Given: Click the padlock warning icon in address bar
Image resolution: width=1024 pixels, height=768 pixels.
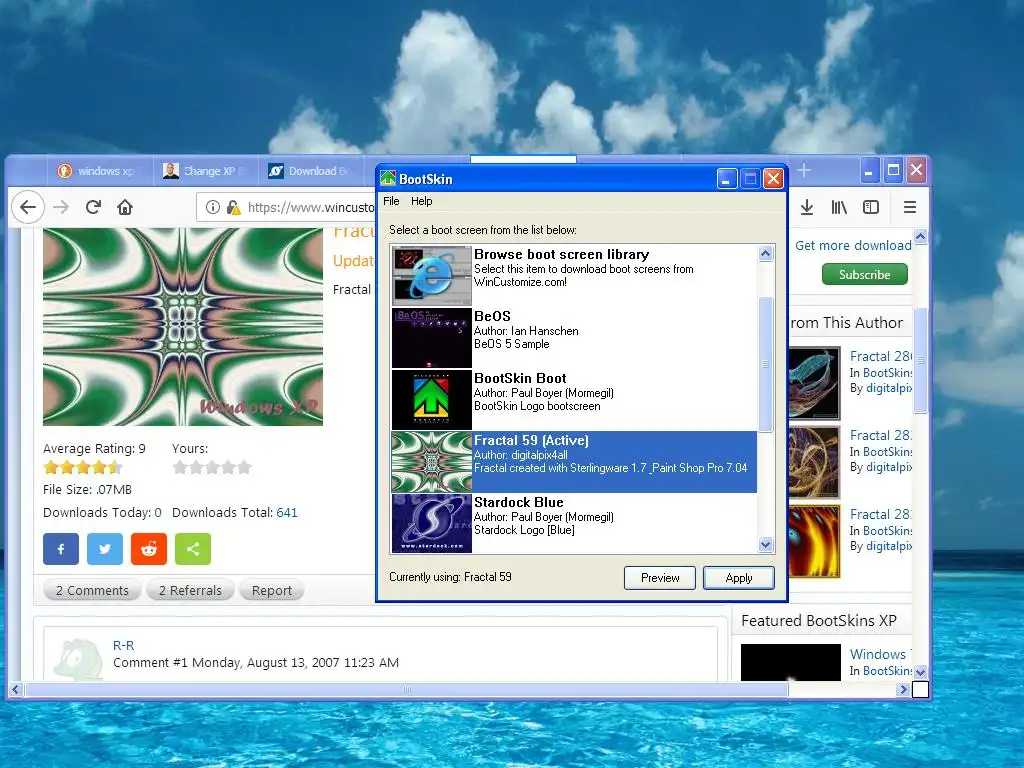Looking at the screenshot, I should point(233,208).
